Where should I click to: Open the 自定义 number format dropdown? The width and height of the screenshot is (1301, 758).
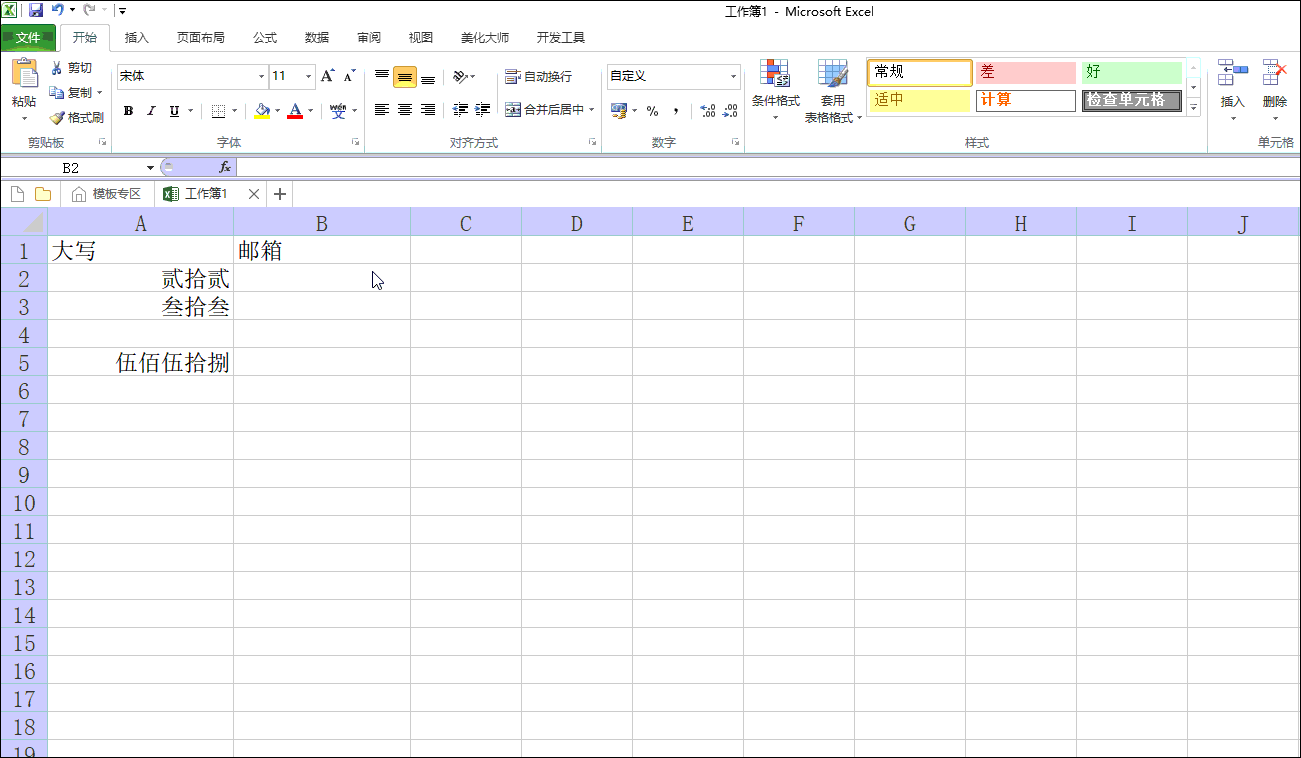point(733,77)
